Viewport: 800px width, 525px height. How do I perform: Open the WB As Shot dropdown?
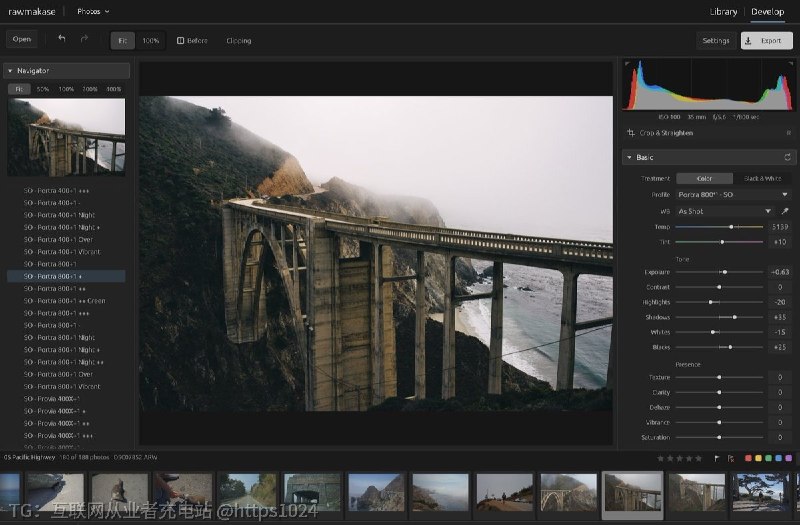click(724, 211)
